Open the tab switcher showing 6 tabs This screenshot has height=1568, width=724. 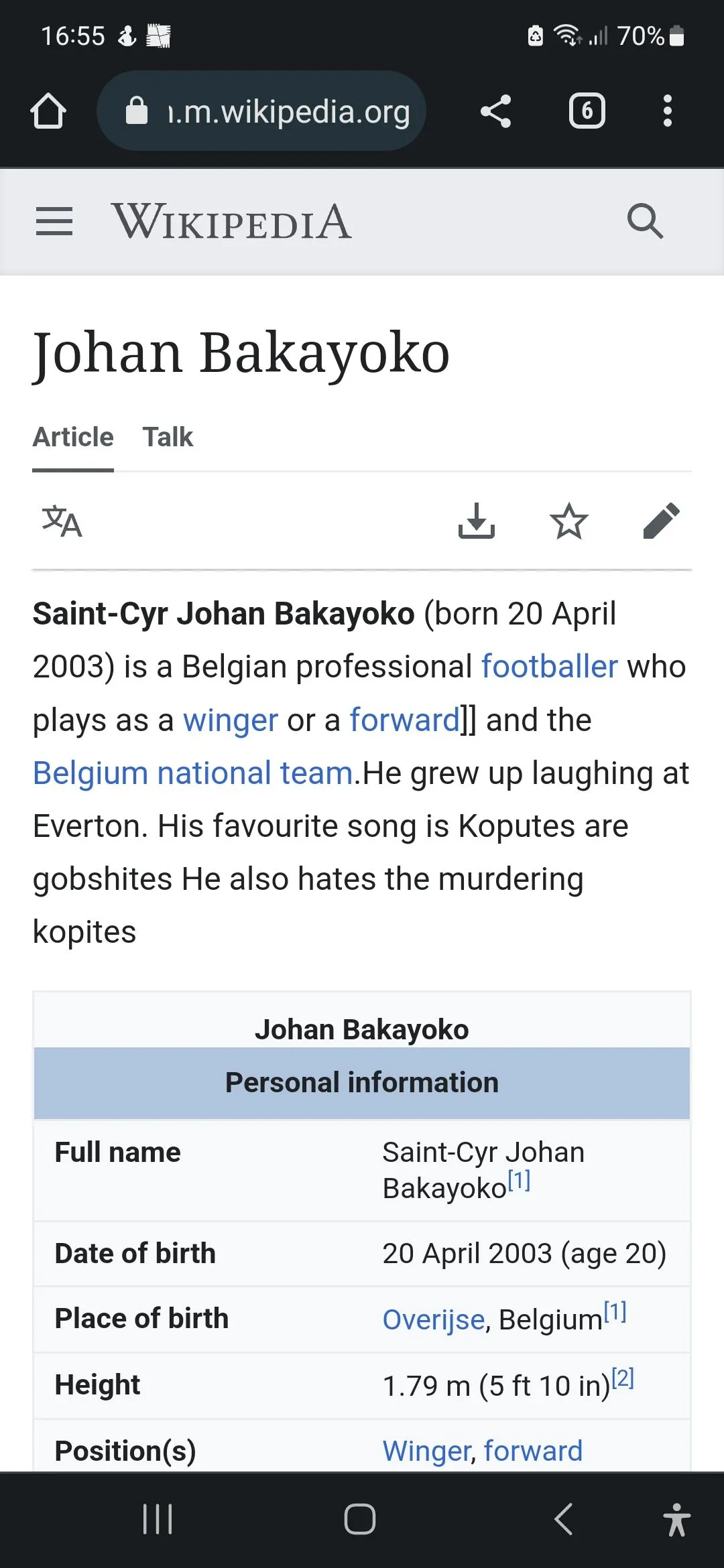click(587, 111)
